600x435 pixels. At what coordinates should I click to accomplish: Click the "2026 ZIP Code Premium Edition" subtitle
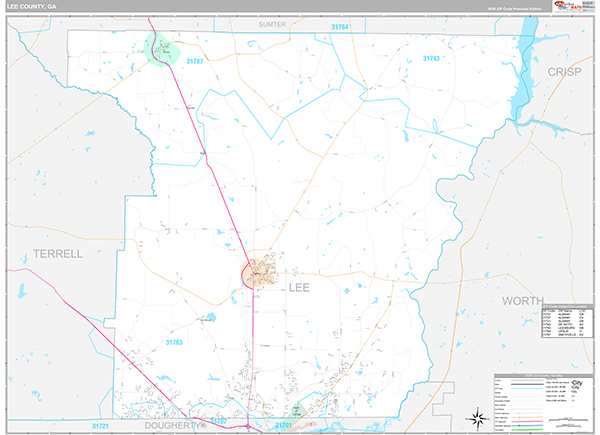click(514, 9)
